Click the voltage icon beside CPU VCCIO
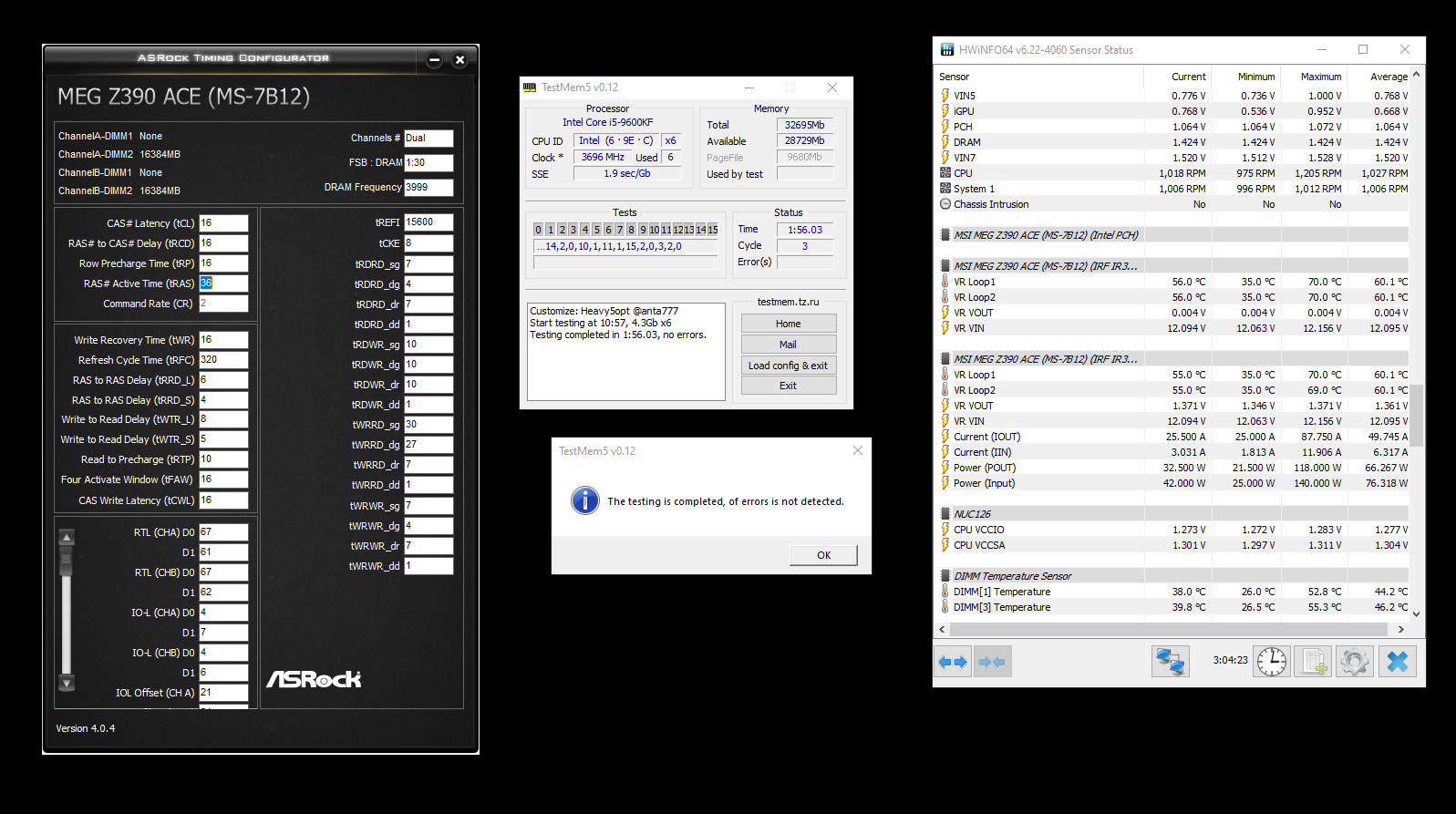This screenshot has height=814, width=1456. tap(945, 530)
